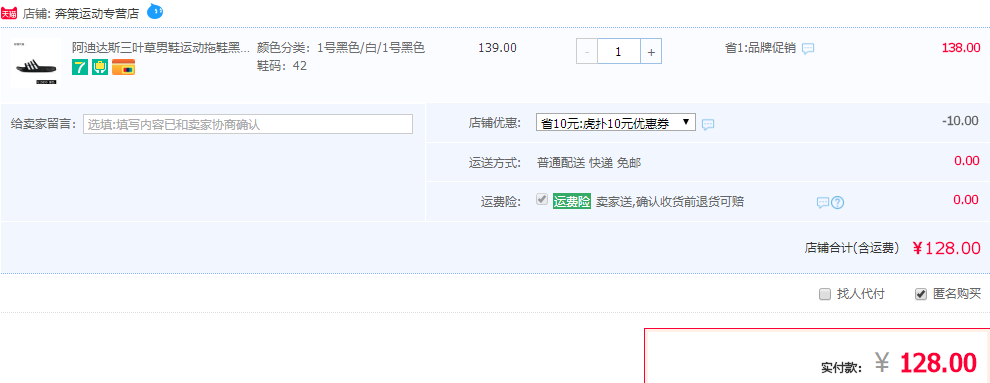The width and height of the screenshot is (990, 383).
Task: Click the quantity number input box
Action: point(619,52)
